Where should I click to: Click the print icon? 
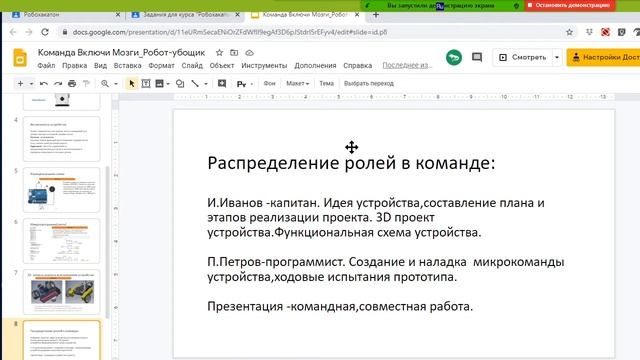pyautogui.click(x=72, y=84)
